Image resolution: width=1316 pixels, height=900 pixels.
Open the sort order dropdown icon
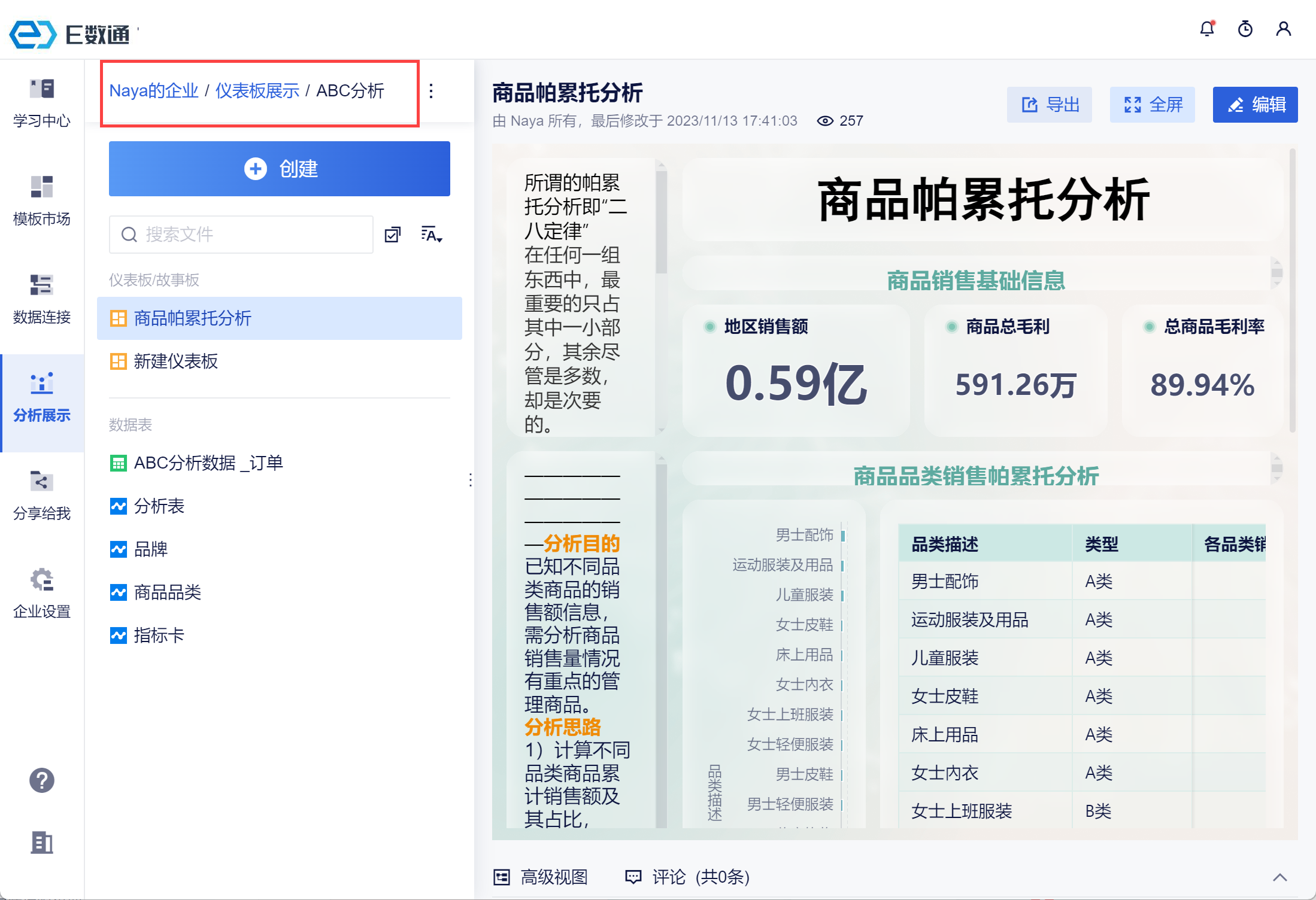[x=431, y=235]
